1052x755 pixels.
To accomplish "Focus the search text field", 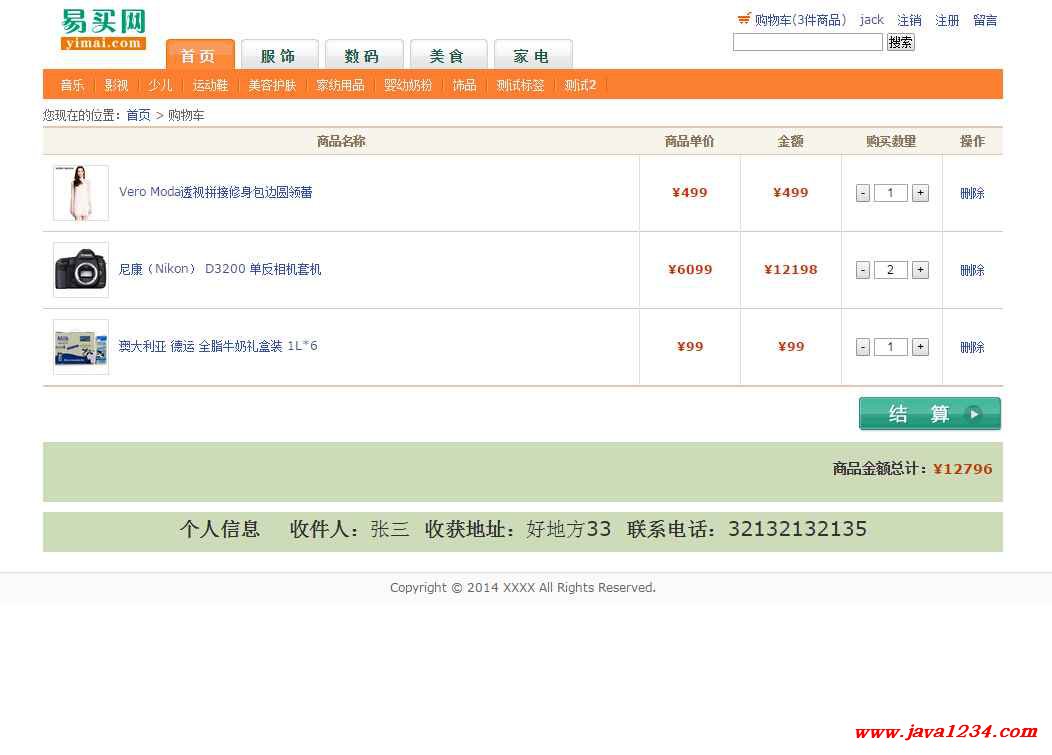I will [808, 42].
